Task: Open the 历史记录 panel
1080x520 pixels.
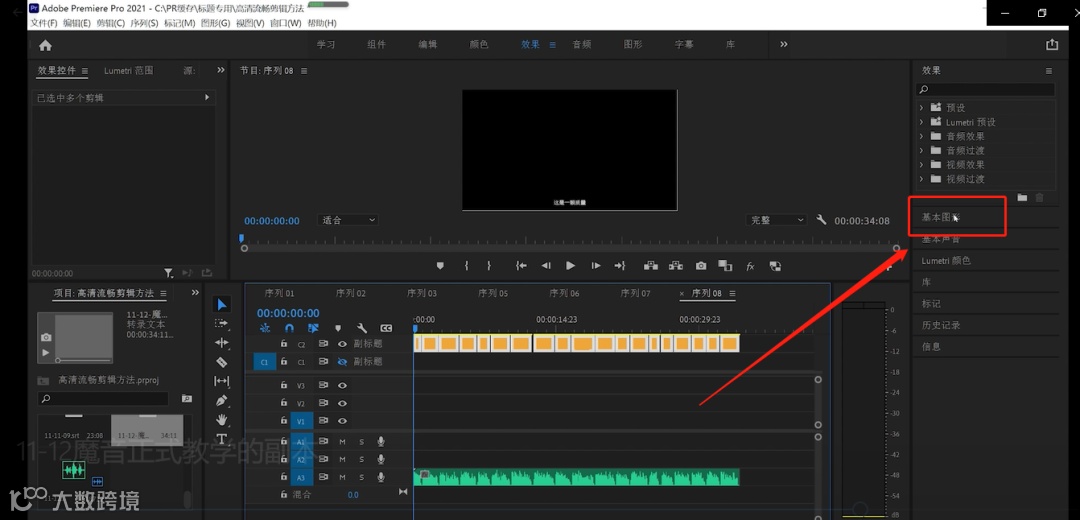Action: [x=941, y=325]
